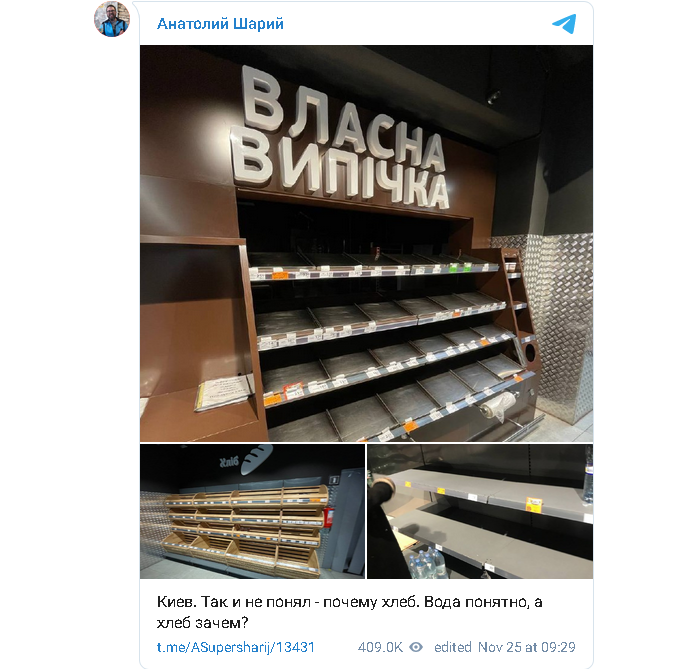
Task: Click the 409.0K view count
Action: [x=380, y=647]
